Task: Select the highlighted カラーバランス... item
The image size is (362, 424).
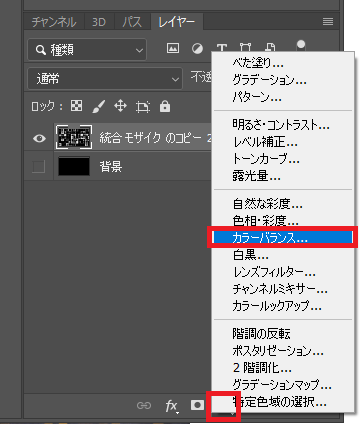Action: click(x=283, y=237)
